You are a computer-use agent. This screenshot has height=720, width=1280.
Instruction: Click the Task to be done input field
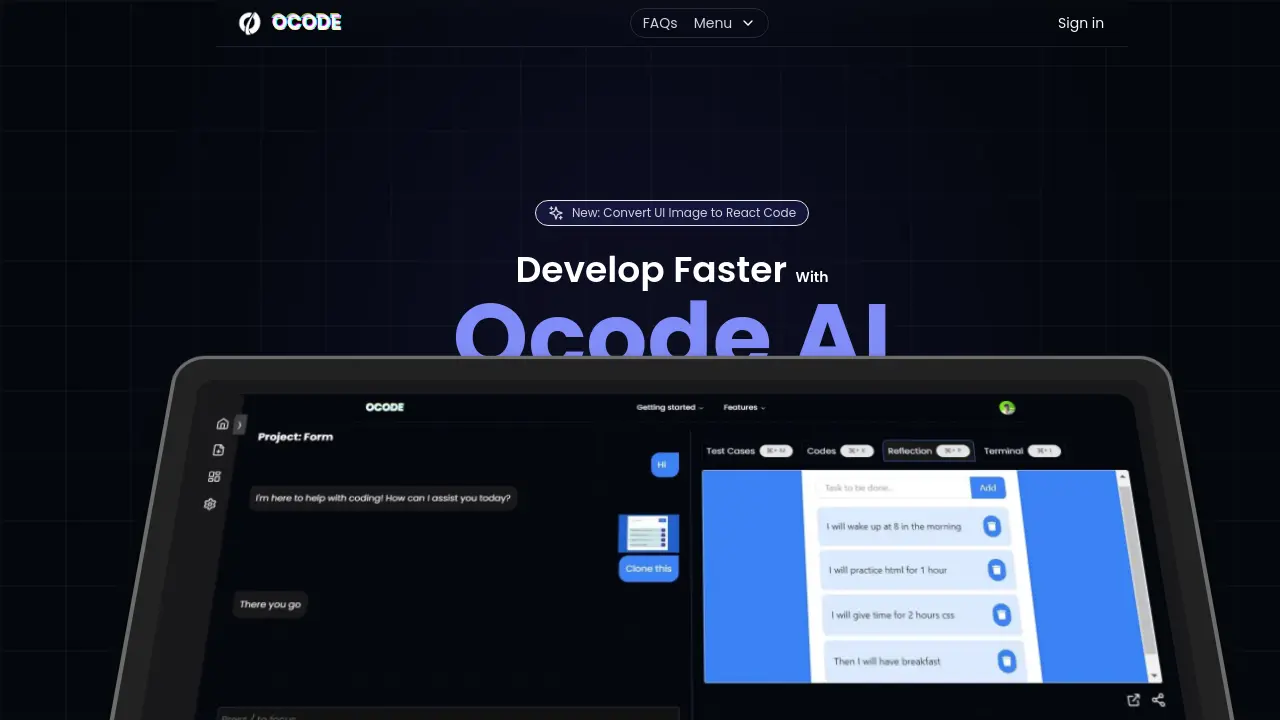893,488
